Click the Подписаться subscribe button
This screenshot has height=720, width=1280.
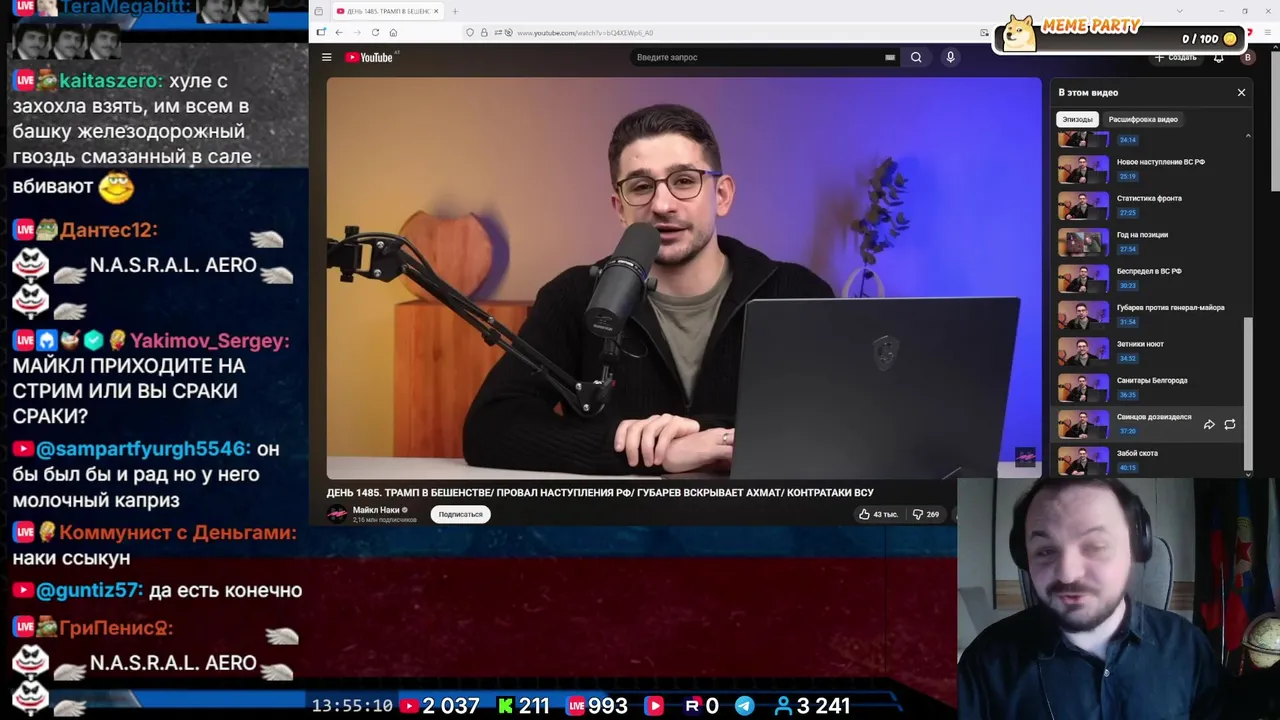click(x=460, y=514)
